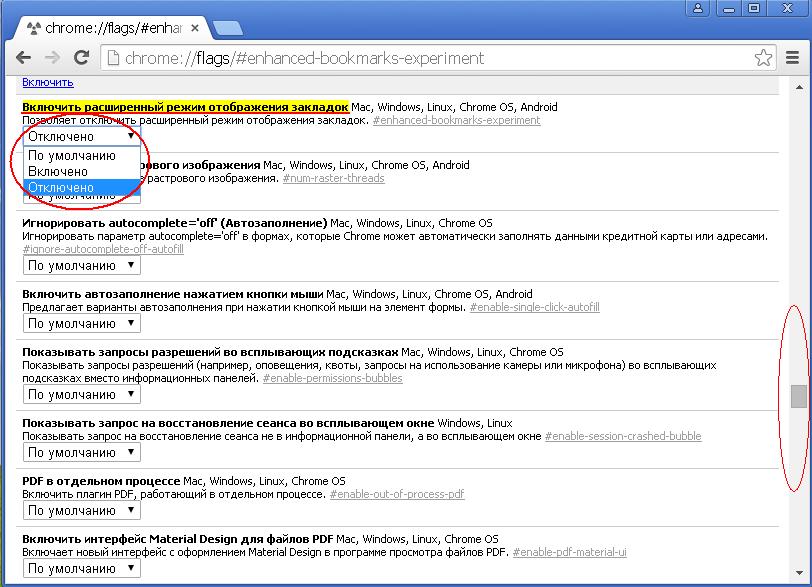Choose По умолчанию in the open dropdown list
Image resolution: width=812 pixels, height=587 pixels.
[x=82, y=155]
